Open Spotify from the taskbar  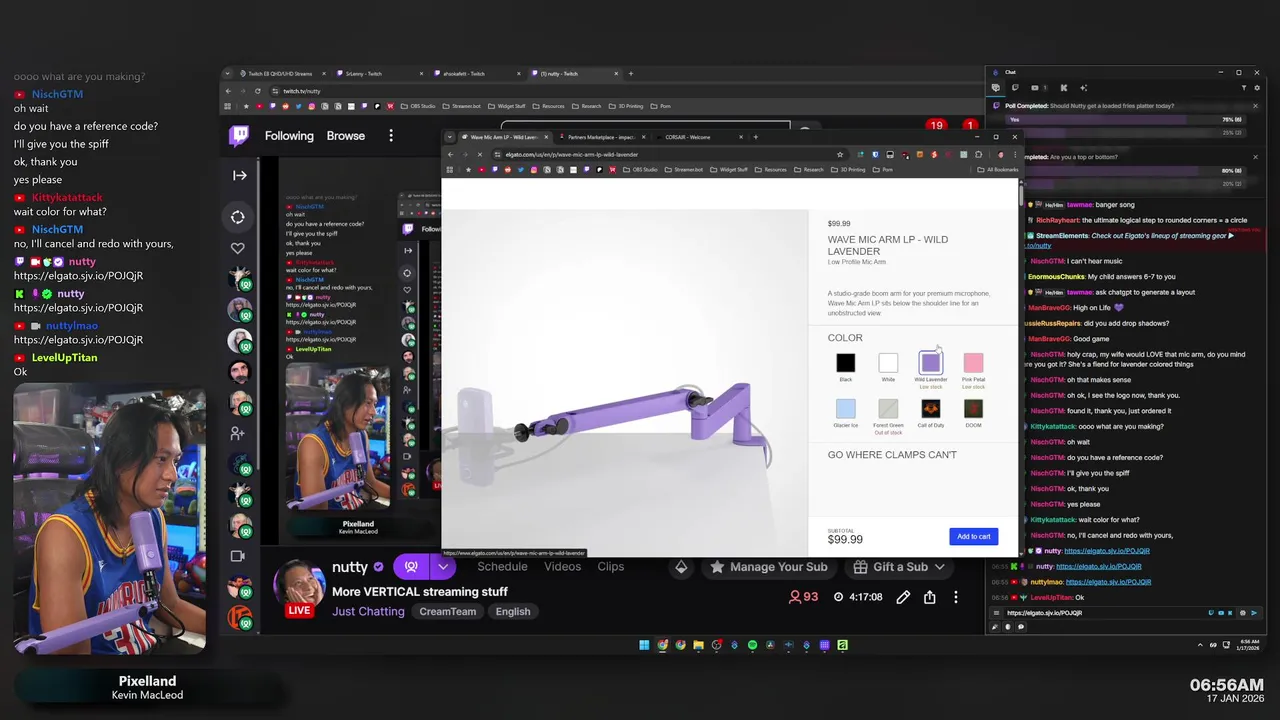click(x=752, y=645)
